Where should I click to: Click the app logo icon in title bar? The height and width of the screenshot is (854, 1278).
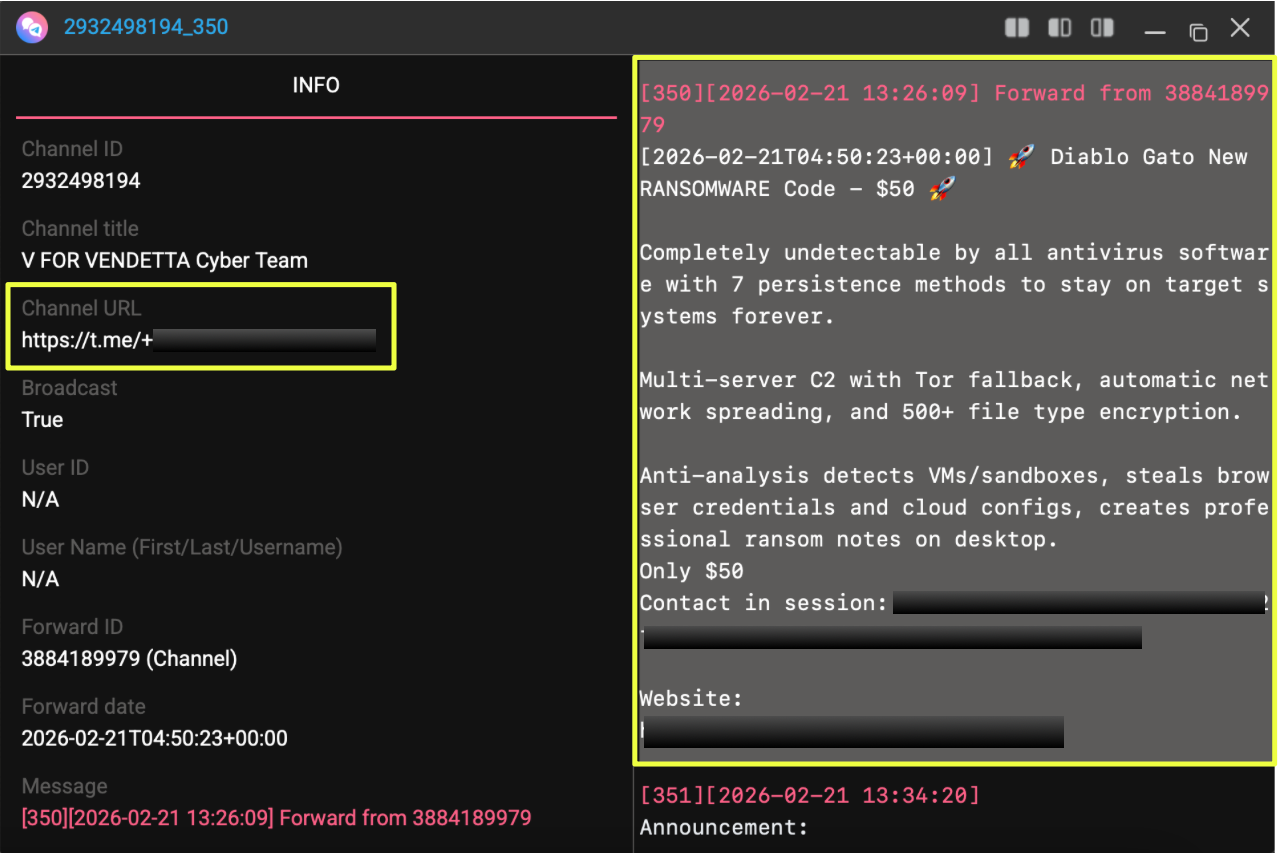click(x=32, y=27)
